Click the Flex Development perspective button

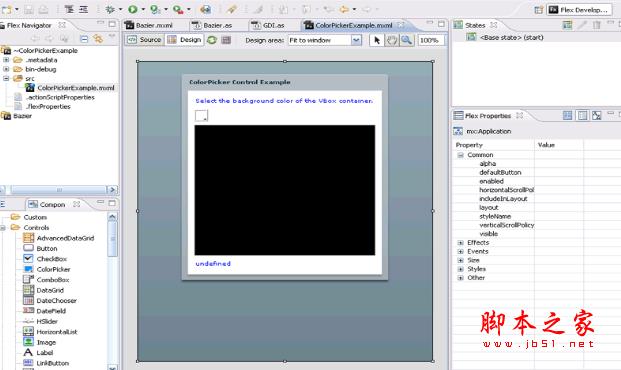coord(579,10)
